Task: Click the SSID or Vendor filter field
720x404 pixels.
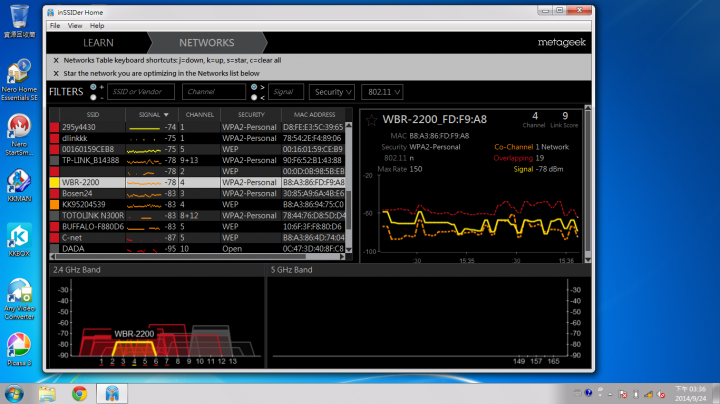Action: 141,92
